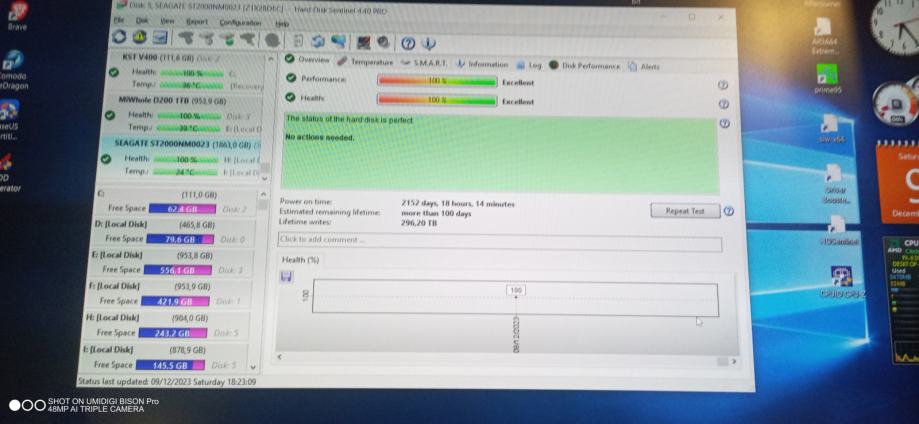This screenshot has width=919, height=424.
Task: Switch to the Log tab
Action: tap(529, 65)
